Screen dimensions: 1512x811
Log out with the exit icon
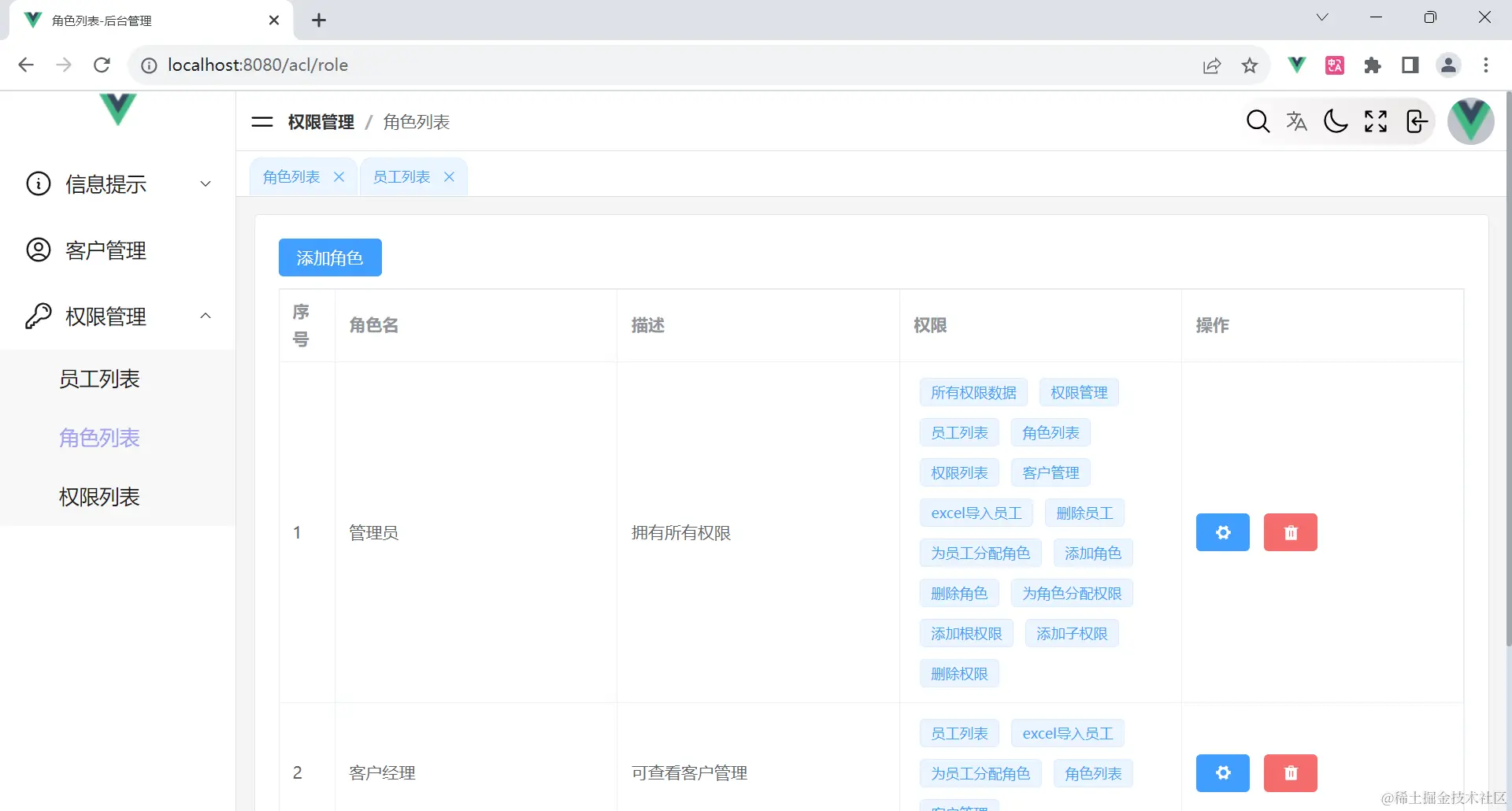[1417, 121]
